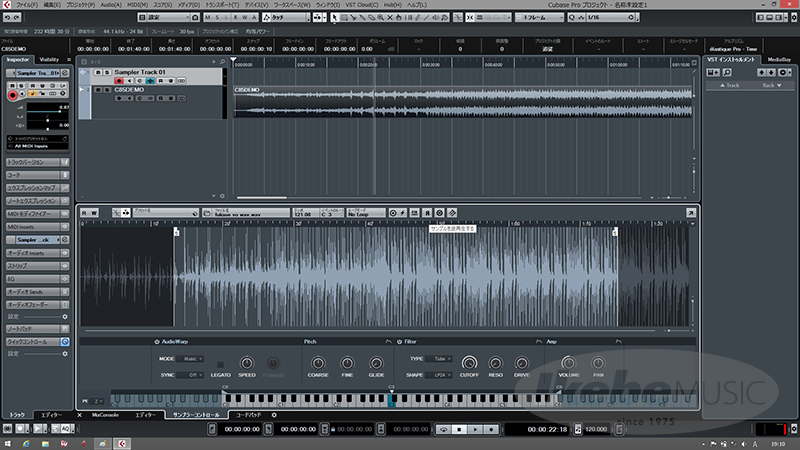800x450 pixels.
Task: Click the record enable button on Sampler Track 01
Action: click(117, 81)
